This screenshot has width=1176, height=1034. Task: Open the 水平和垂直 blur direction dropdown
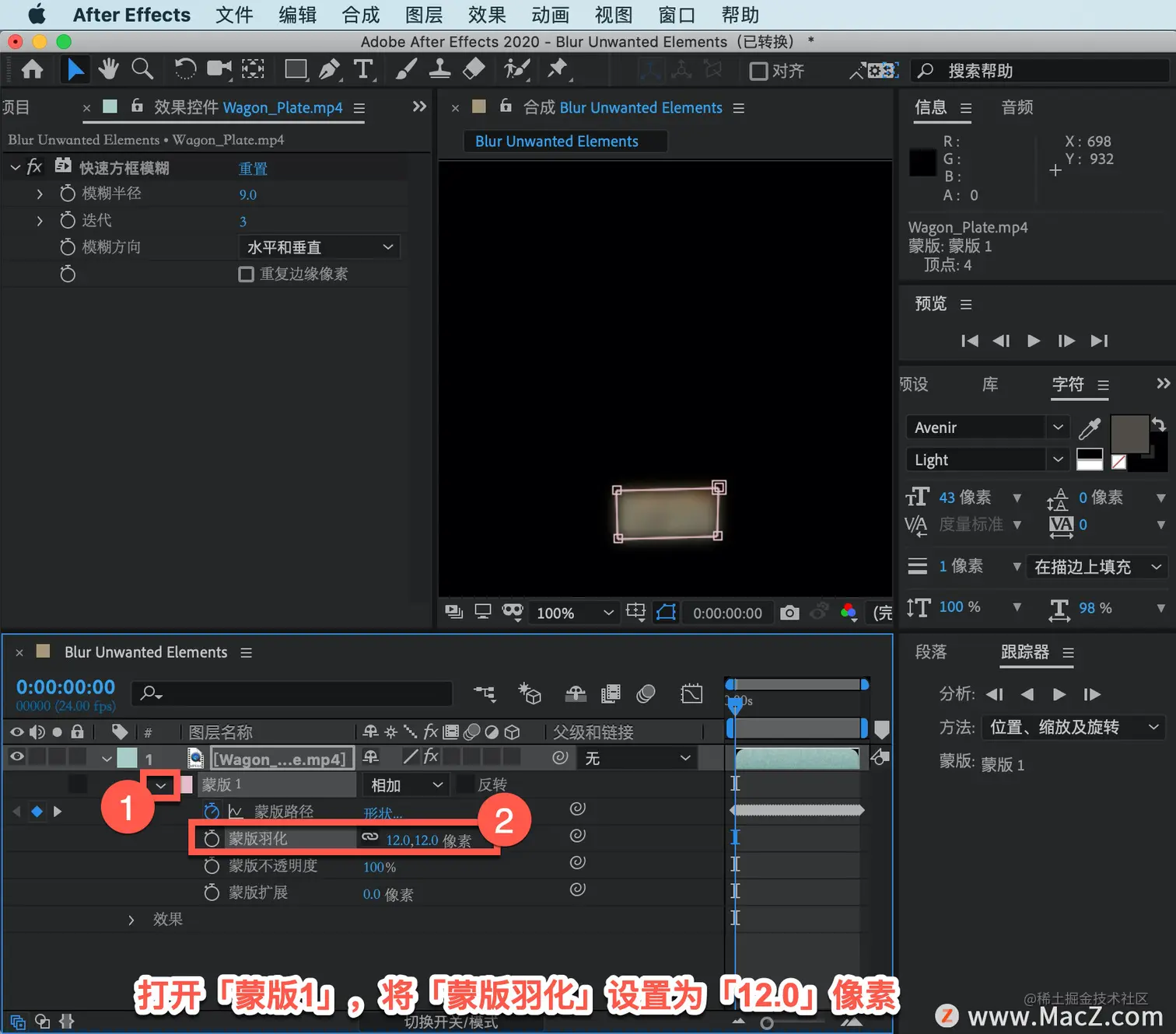click(x=319, y=247)
